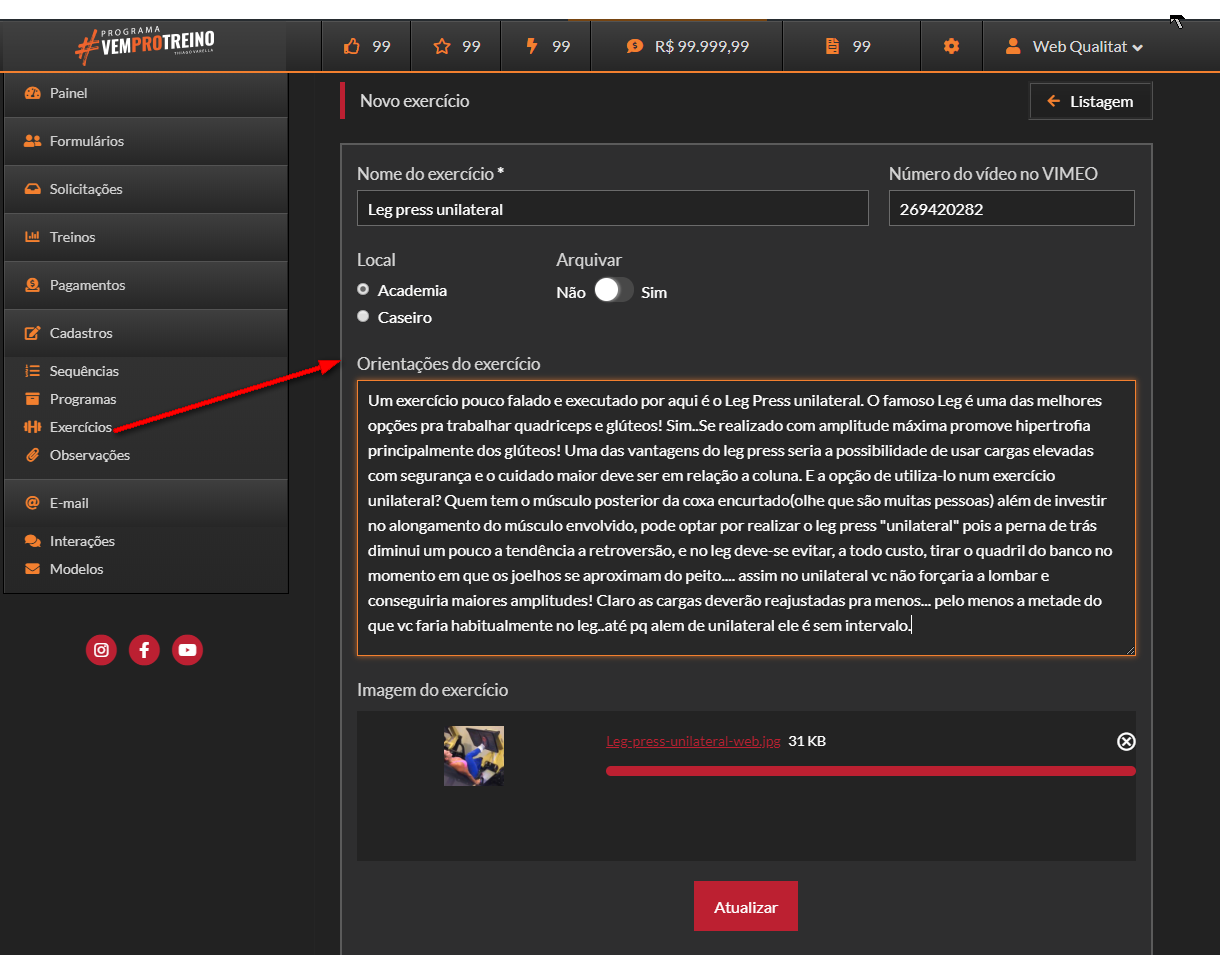Click the money coin icon beside R$ 99.999,99
The width and height of the screenshot is (1220, 955).
click(635, 46)
